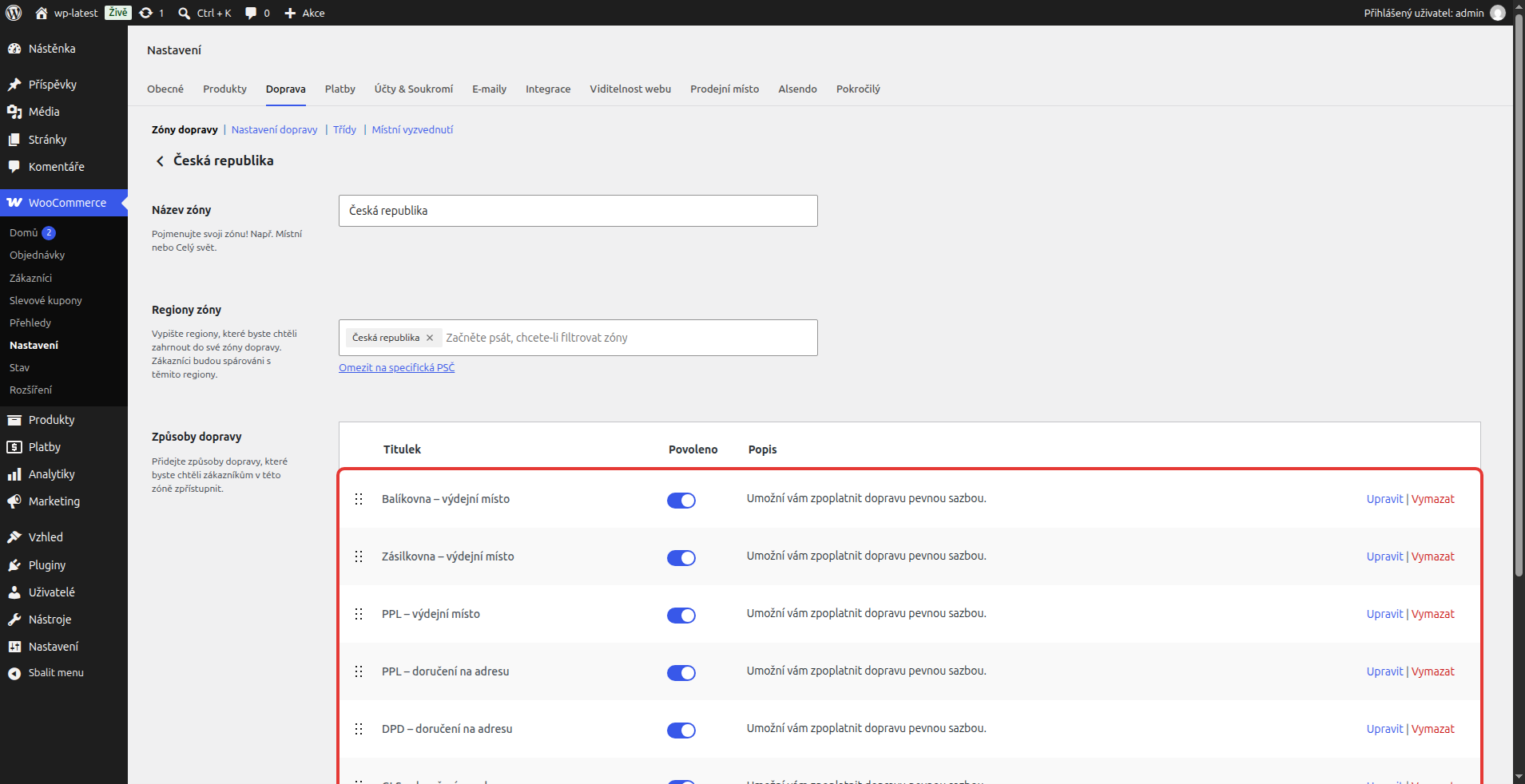
Task: Edit the Balíkovna shipping method
Action: tap(1384, 499)
